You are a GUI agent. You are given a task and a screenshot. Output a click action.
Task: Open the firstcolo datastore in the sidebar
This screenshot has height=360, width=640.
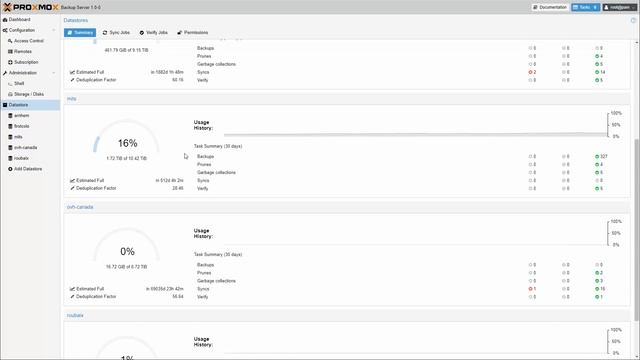tap(22, 126)
